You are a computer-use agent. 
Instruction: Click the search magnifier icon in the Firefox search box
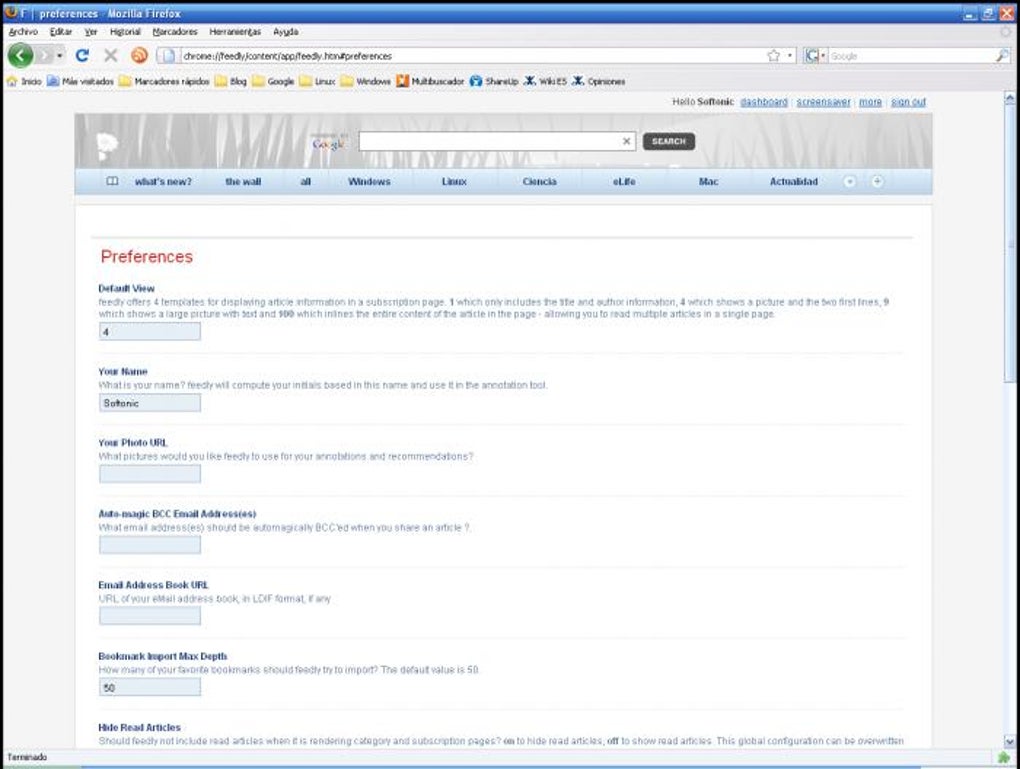click(1002, 56)
